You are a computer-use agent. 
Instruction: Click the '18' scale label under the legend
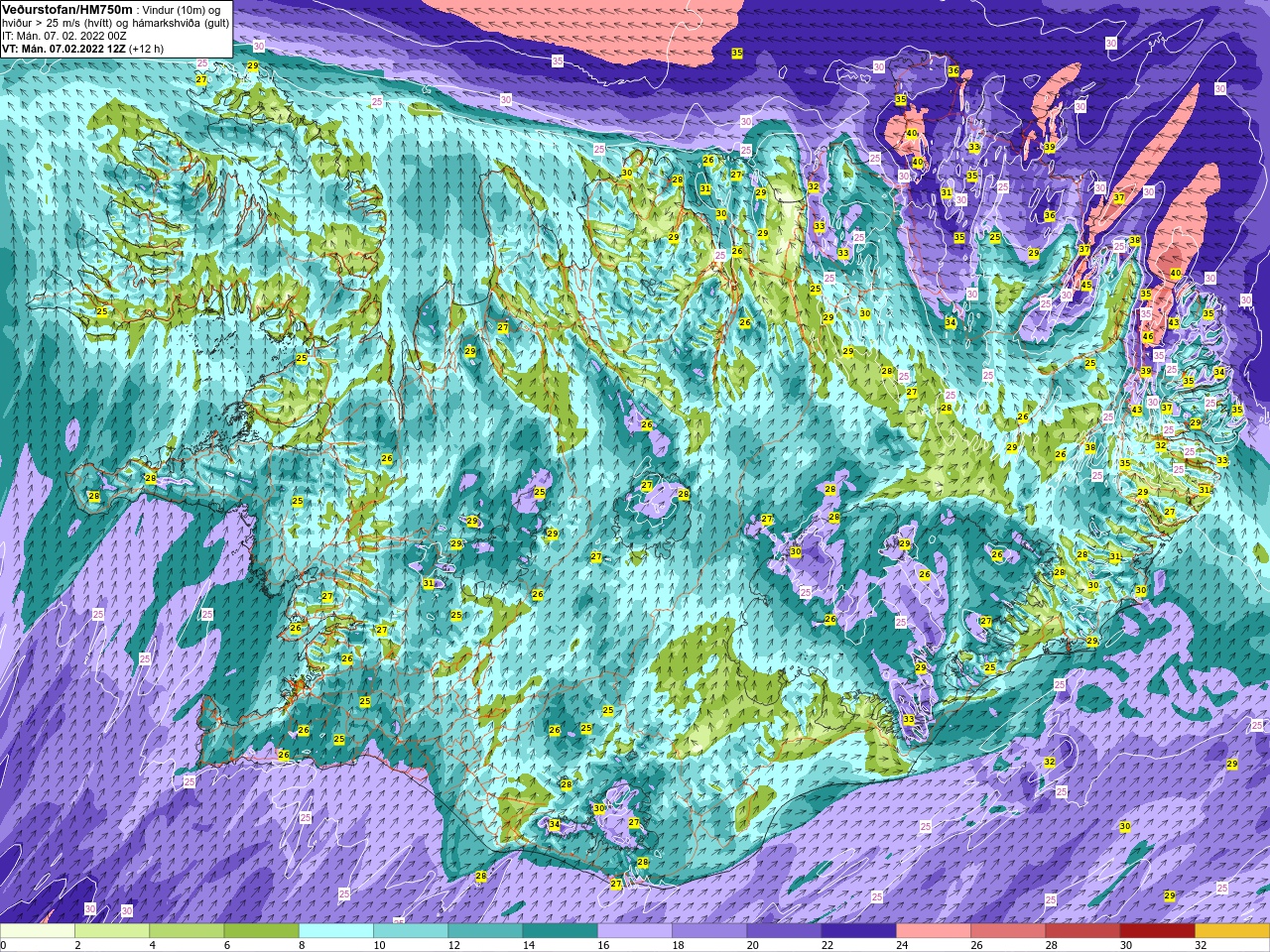[679, 945]
